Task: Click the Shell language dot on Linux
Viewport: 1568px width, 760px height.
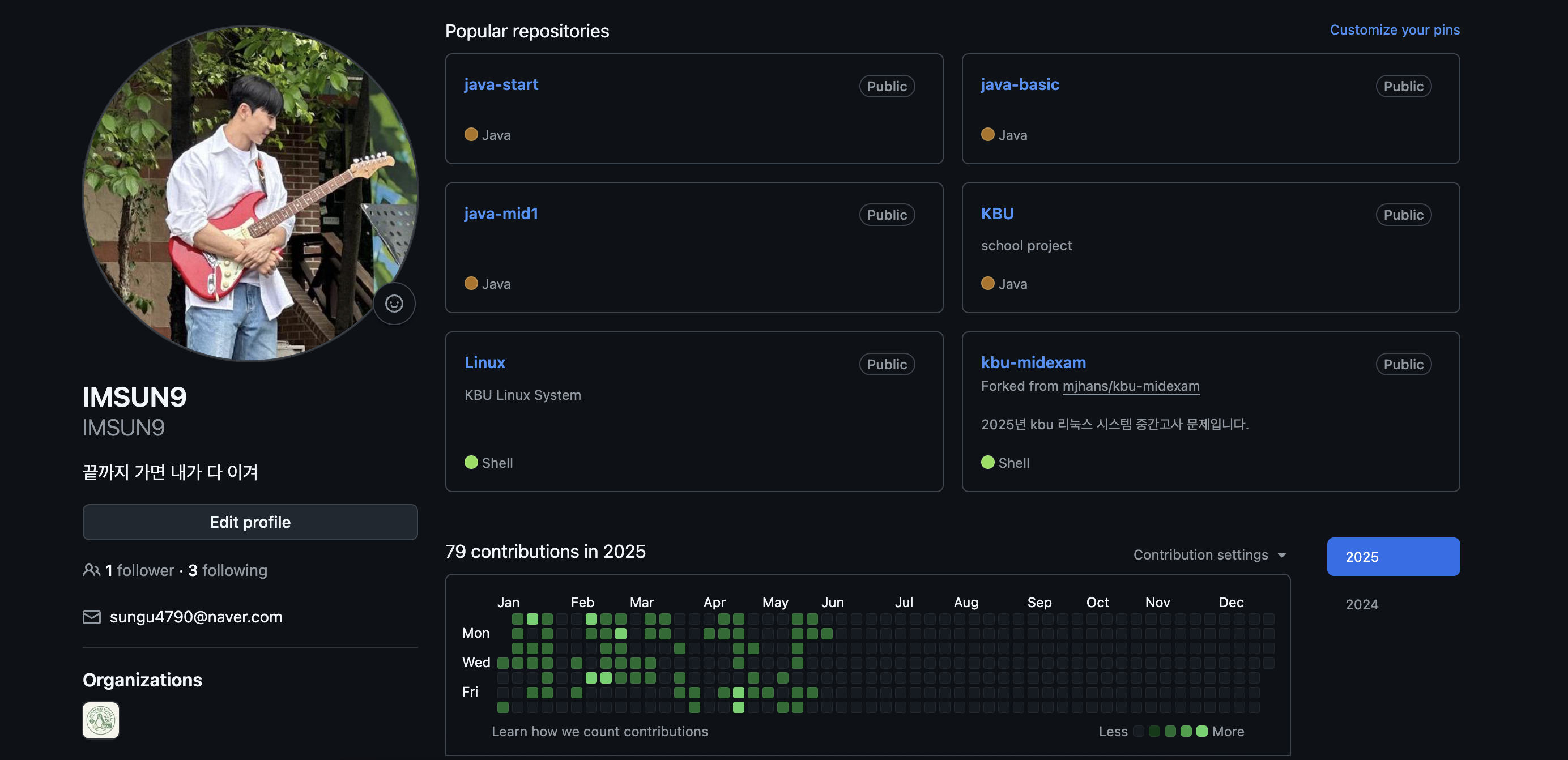Action: [471, 463]
